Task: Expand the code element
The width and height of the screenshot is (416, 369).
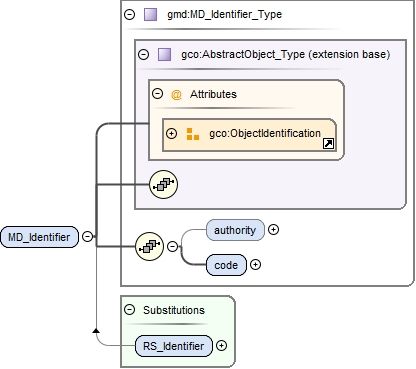Action: (x=255, y=265)
